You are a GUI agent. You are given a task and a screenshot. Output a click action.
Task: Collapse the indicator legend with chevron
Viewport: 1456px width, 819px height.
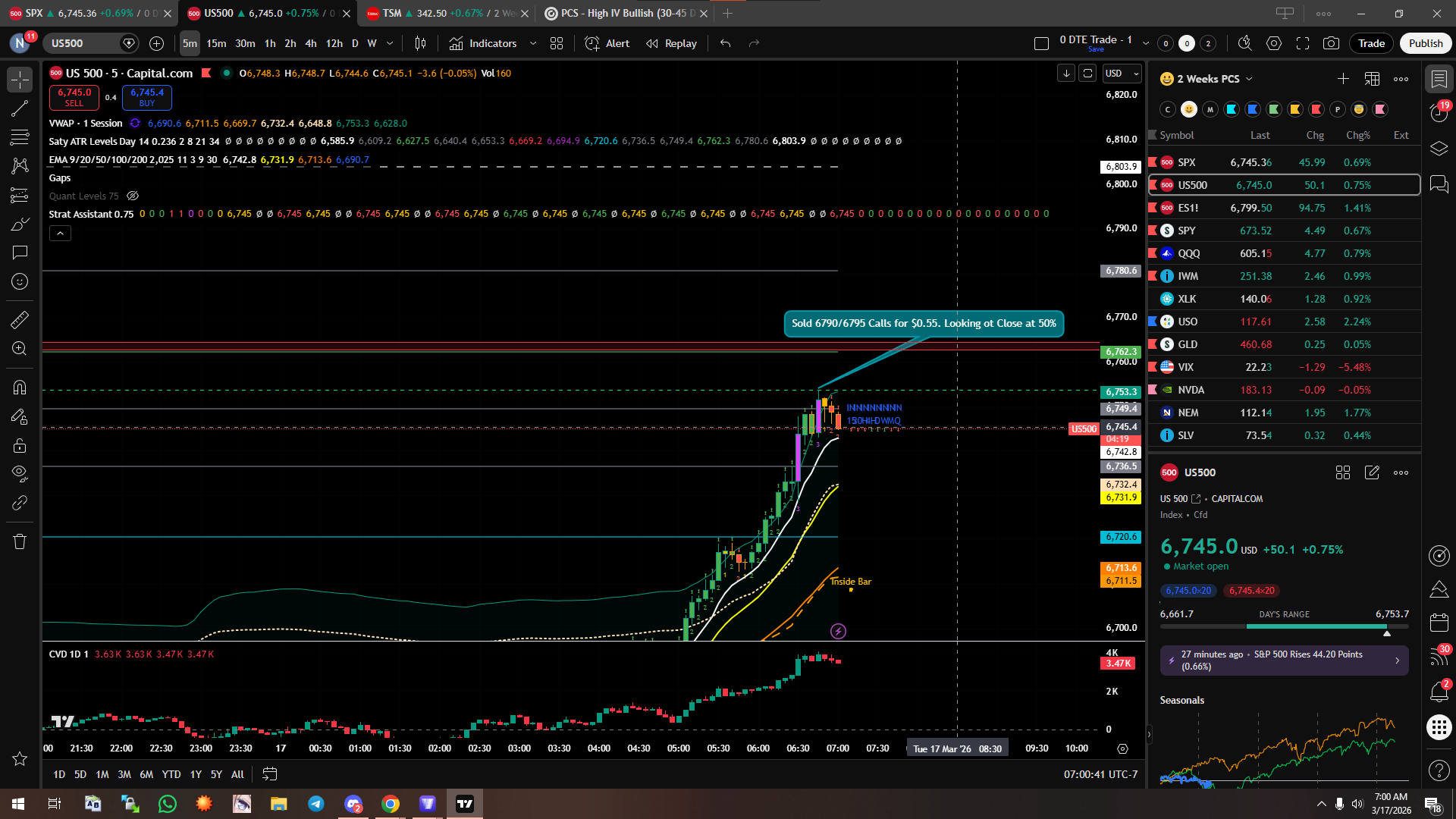pos(60,233)
